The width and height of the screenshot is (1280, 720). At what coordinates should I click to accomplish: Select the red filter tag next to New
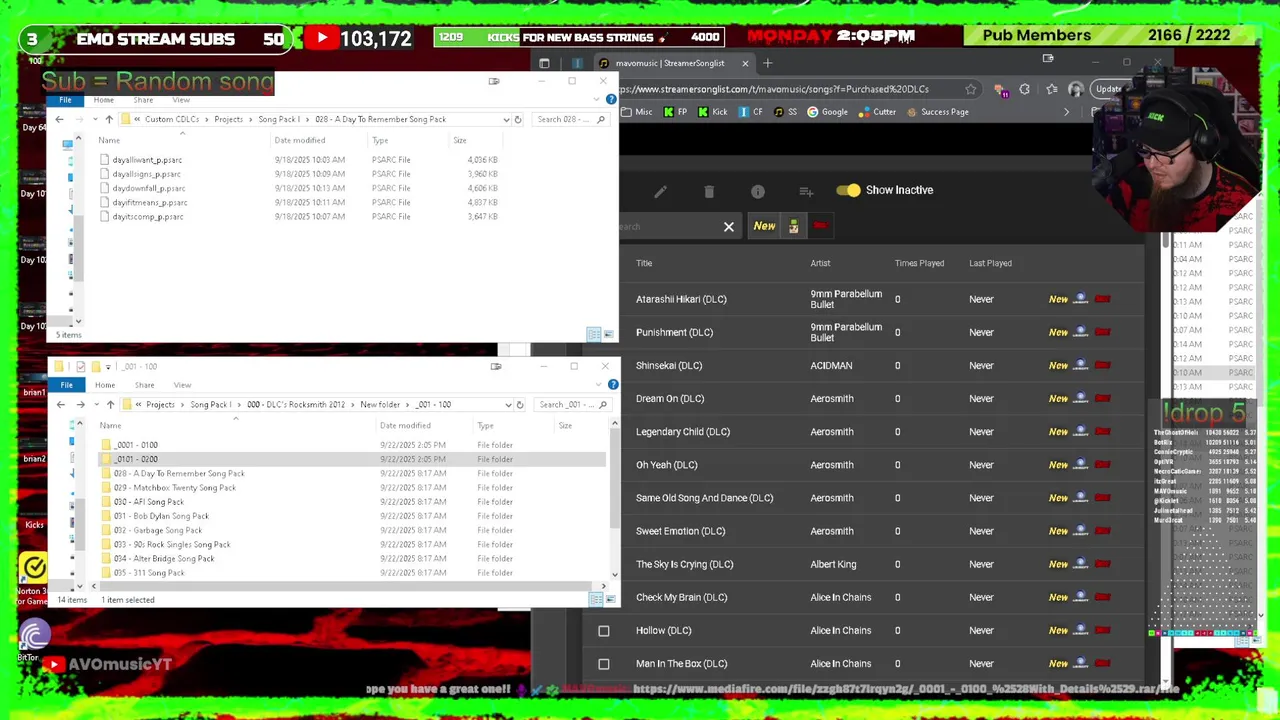820,226
